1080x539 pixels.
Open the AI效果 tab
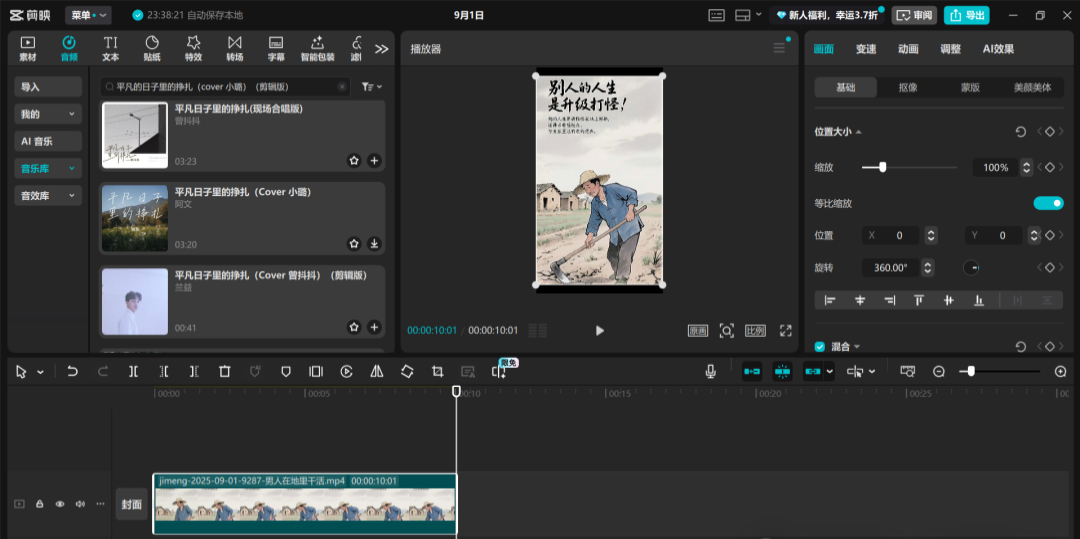point(998,49)
